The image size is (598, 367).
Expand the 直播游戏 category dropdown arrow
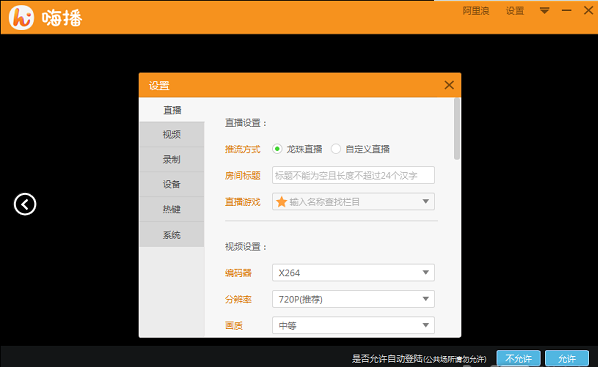(x=426, y=201)
